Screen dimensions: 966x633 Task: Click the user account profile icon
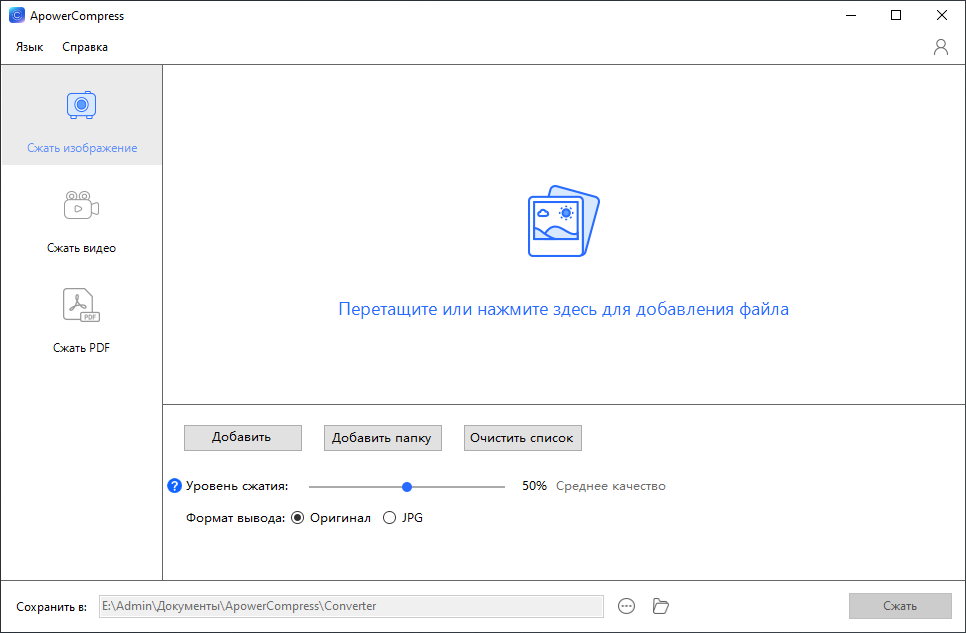pos(940,47)
